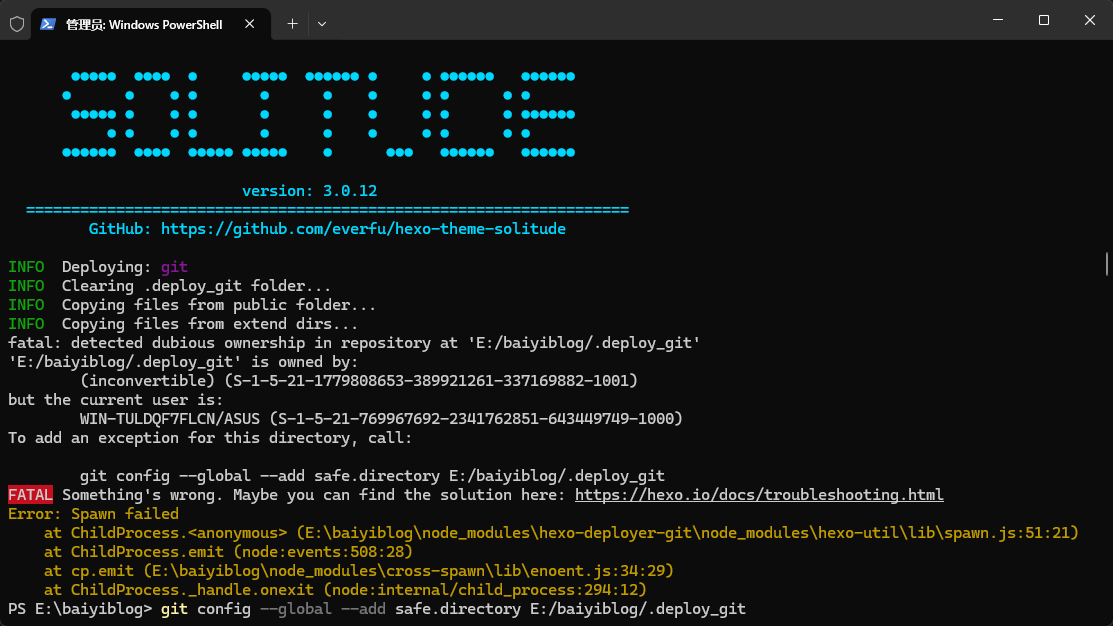Screen dimensions: 1113x626
Task: Click the PS E:\baiyiblog> prompt text
Action: (x=80, y=609)
